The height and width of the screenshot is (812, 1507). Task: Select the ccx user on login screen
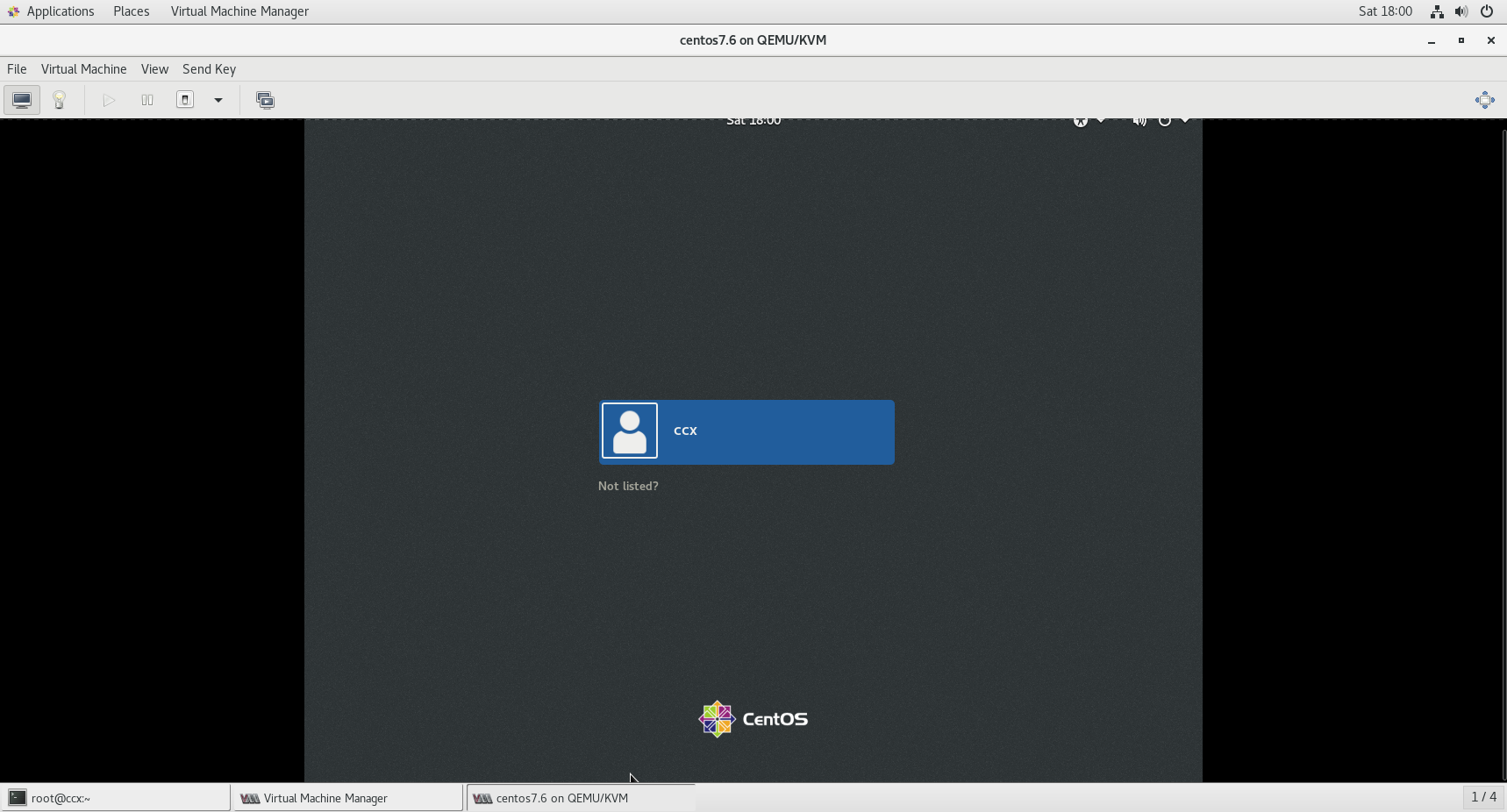(746, 432)
